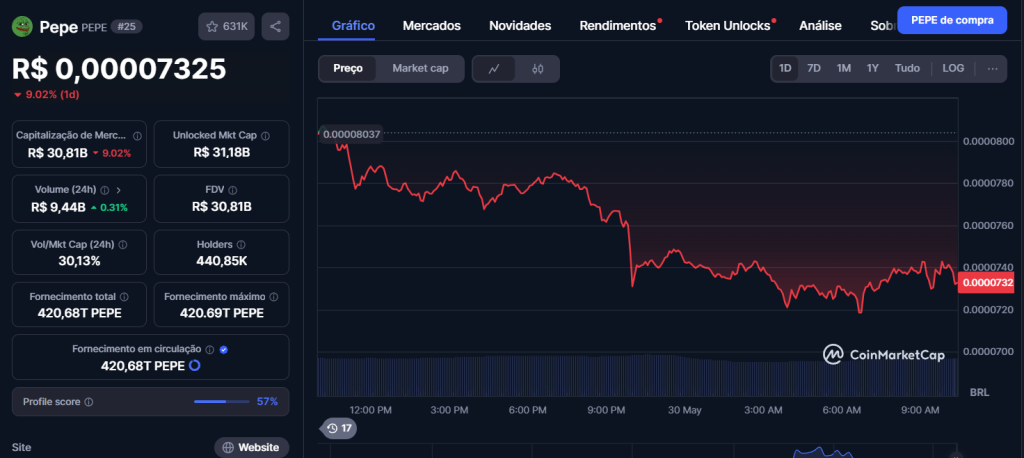
Task: Open the Token Unlocks tab
Action: tap(728, 26)
